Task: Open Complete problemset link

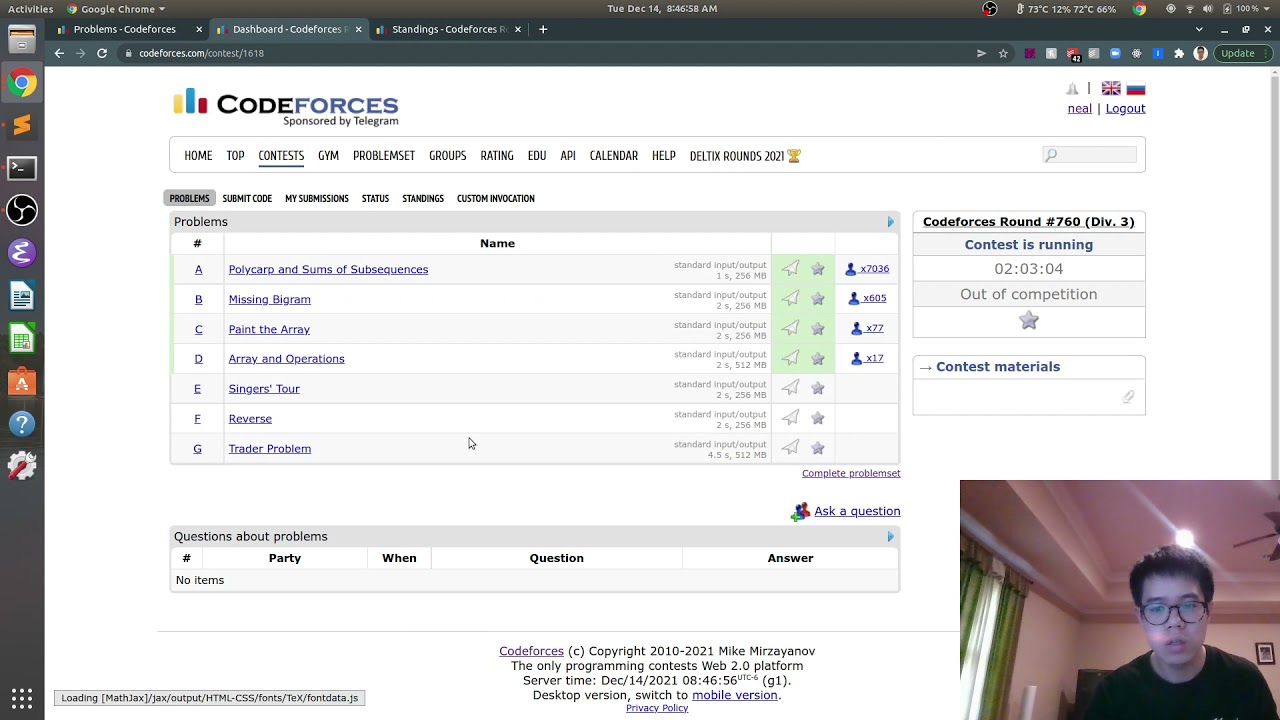Action: coord(851,473)
